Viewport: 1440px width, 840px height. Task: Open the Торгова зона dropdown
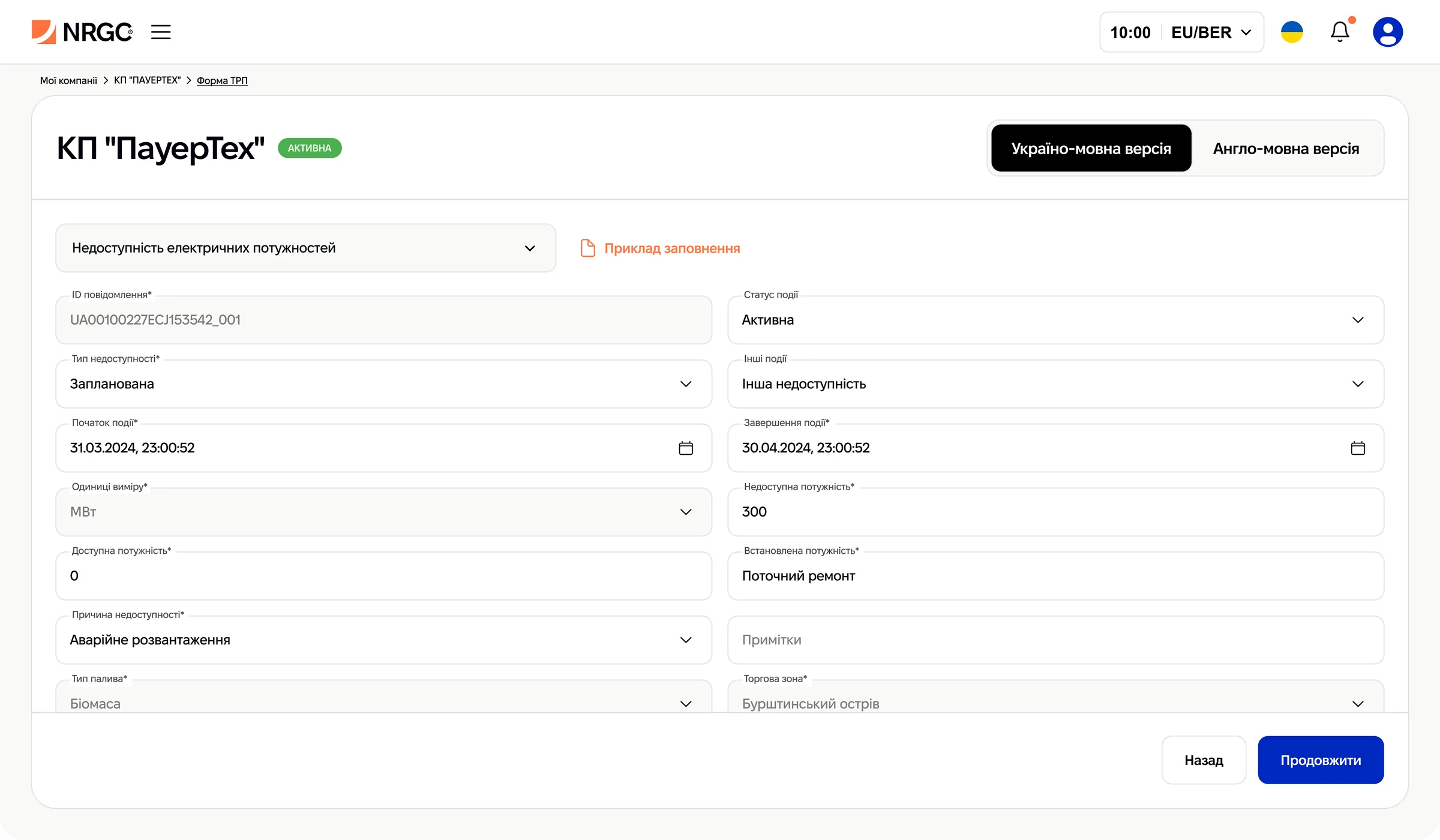click(1056, 696)
